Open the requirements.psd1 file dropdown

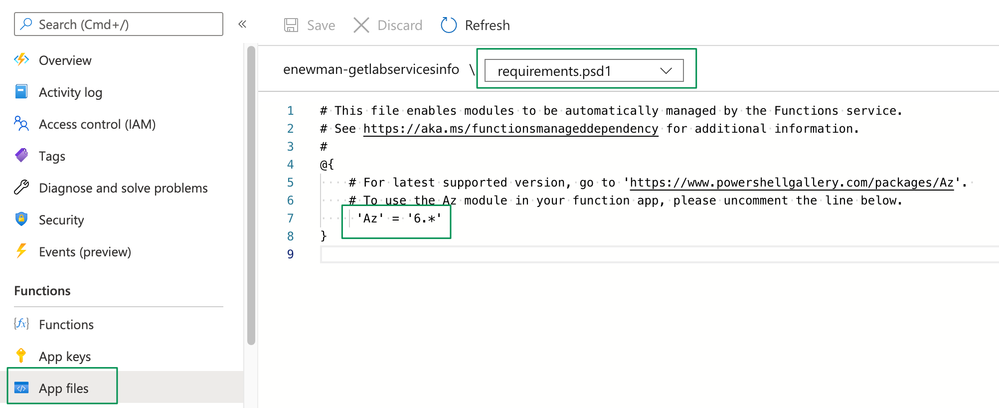pos(584,71)
